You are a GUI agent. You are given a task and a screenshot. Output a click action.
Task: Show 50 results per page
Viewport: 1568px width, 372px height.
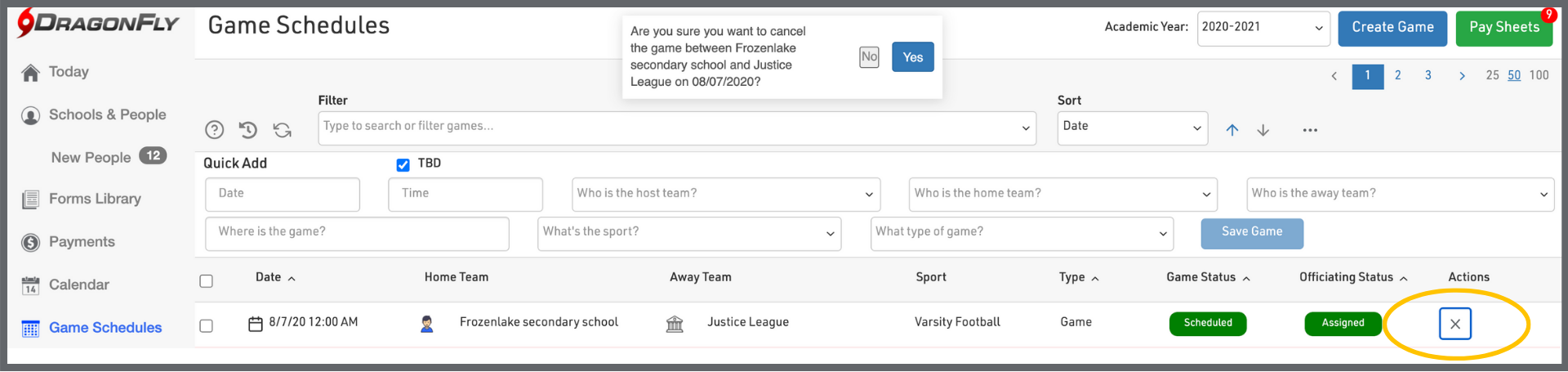(1513, 75)
